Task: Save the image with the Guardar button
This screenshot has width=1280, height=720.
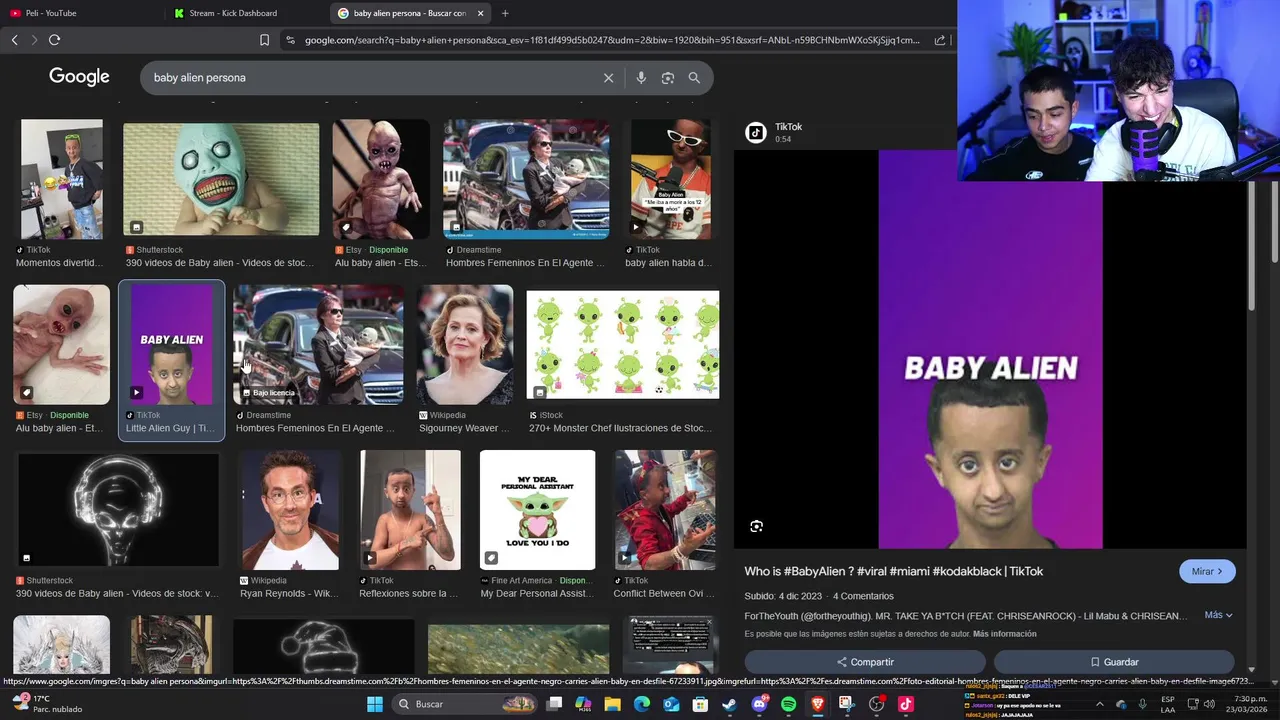Action: [x=1114, y=662]
